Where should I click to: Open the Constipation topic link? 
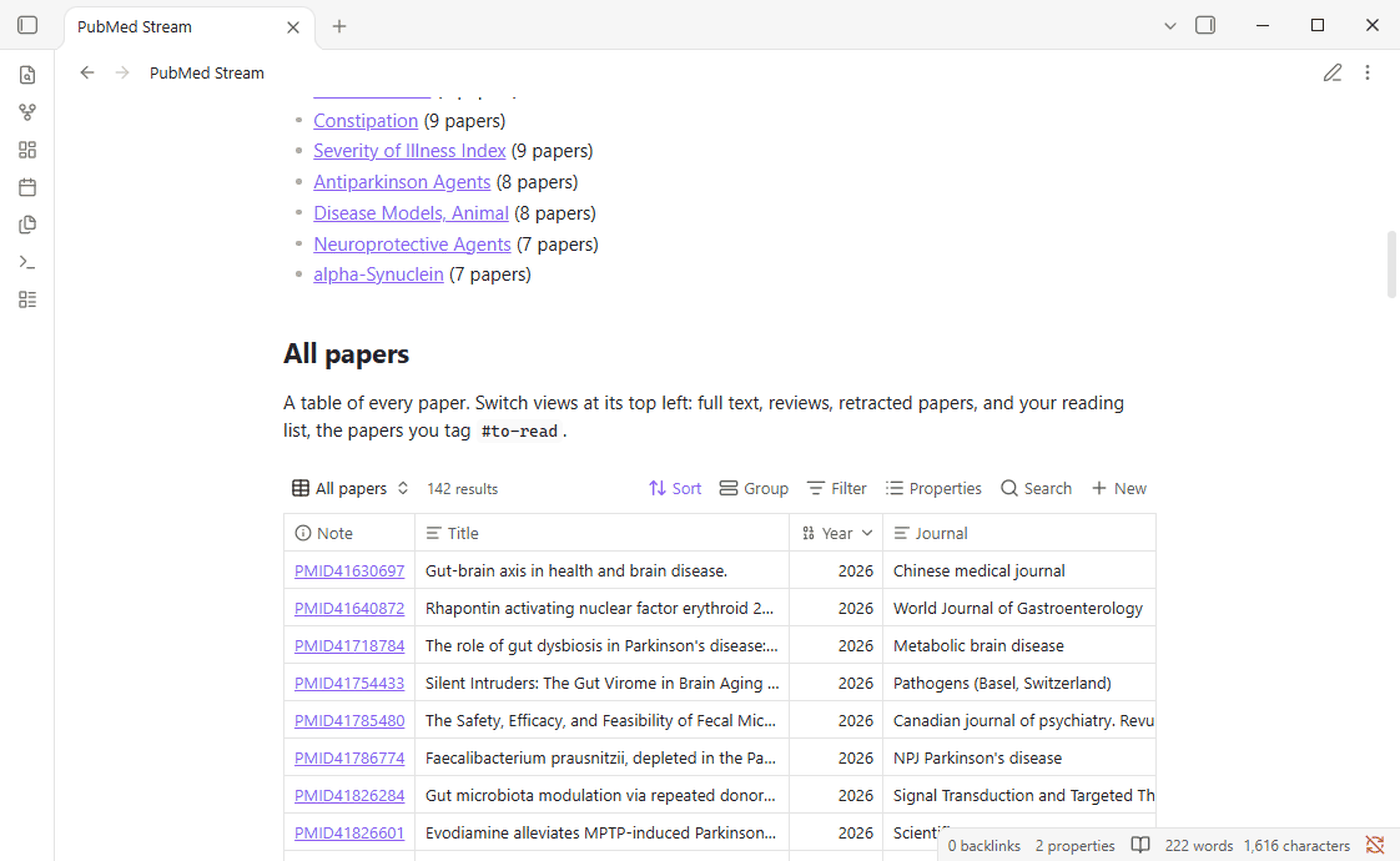click(x=365, y=121)
